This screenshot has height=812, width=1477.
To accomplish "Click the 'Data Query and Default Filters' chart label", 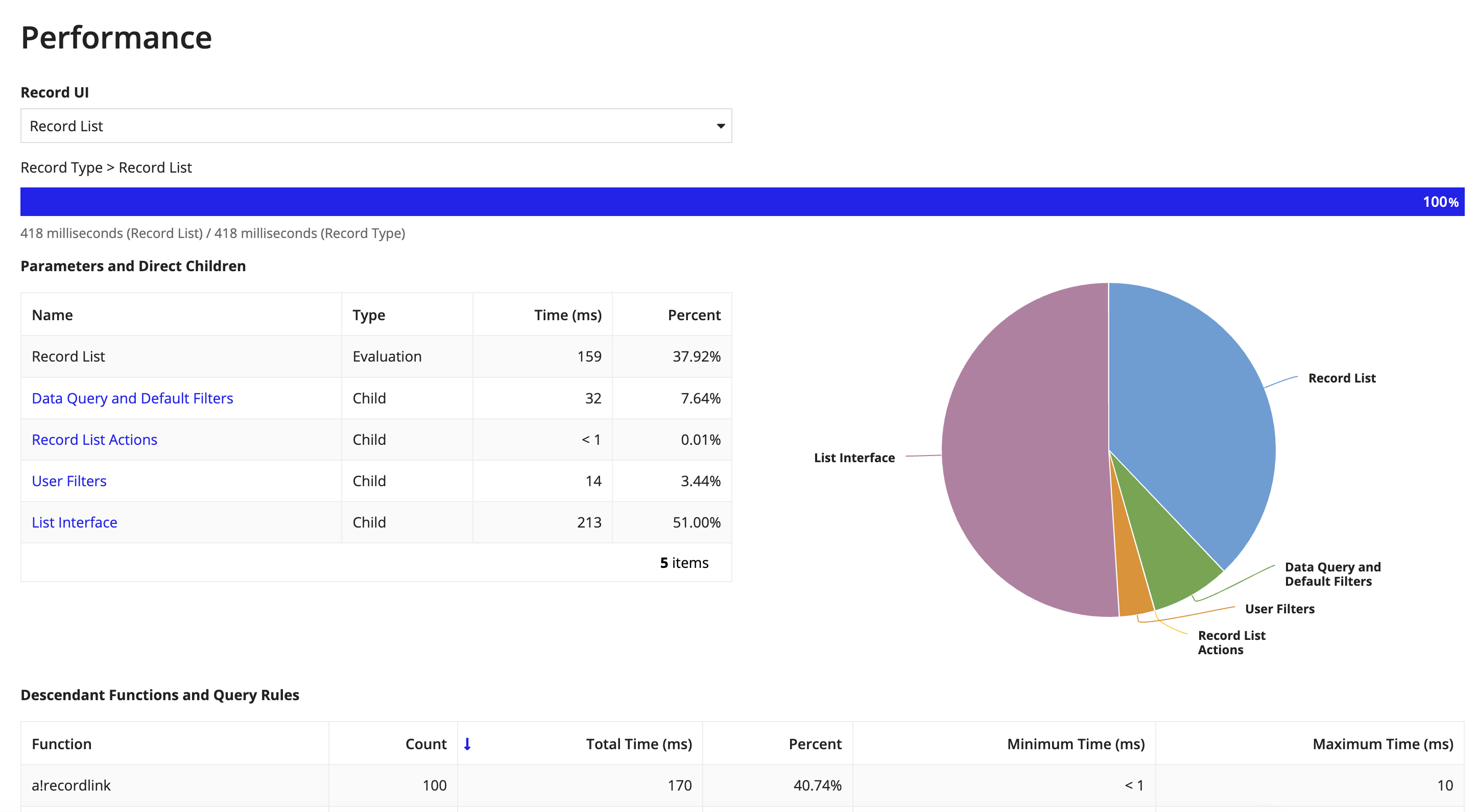I will point(1332,574).
